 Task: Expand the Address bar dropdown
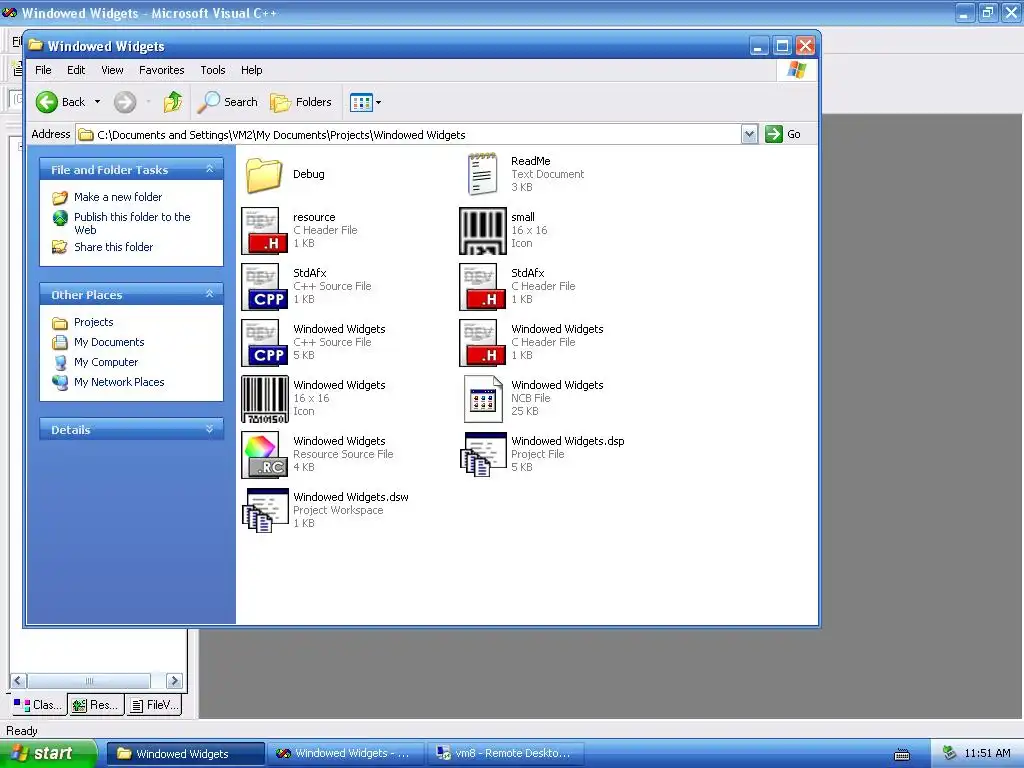point(749,134)
